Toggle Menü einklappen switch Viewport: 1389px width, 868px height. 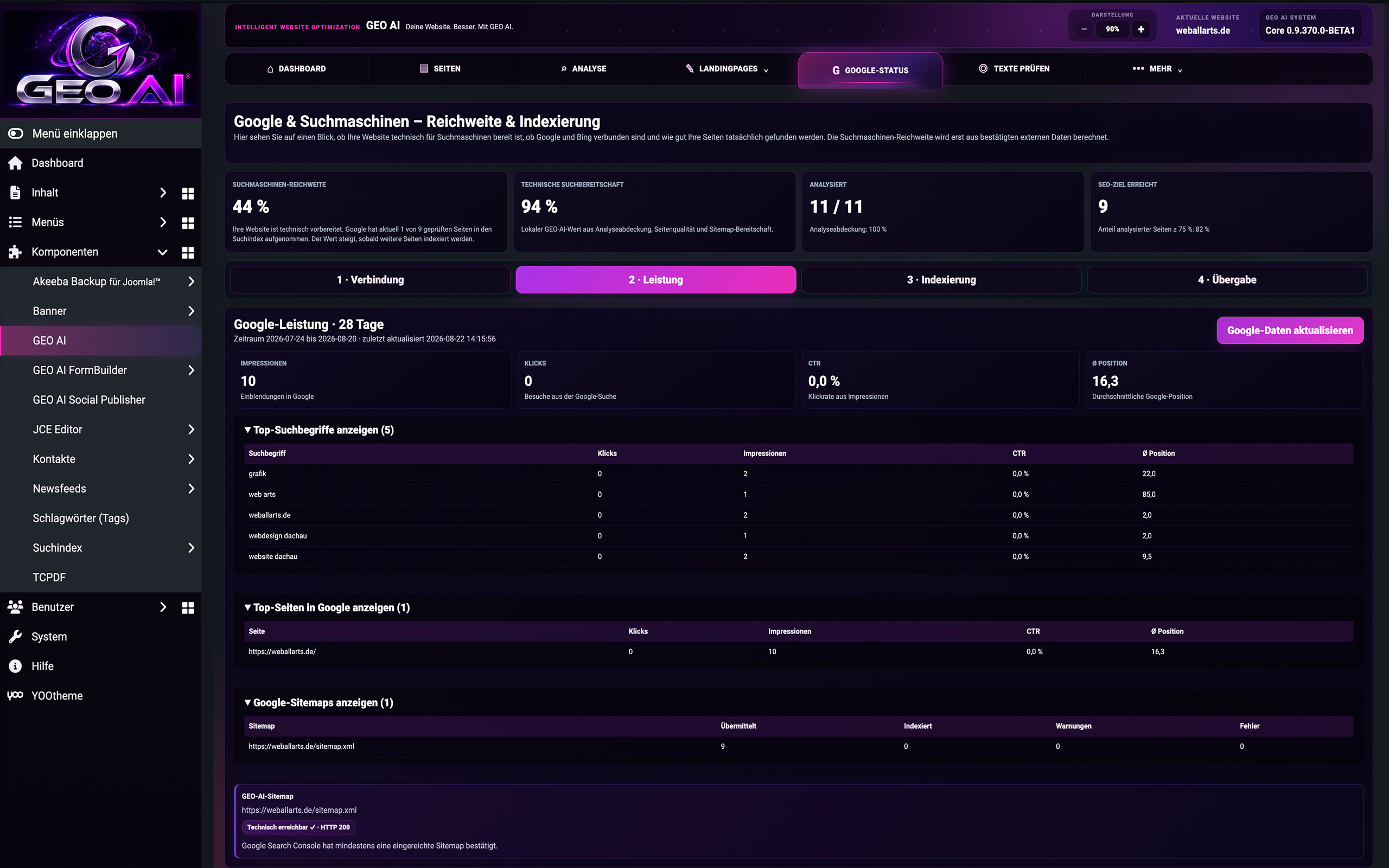point(16,134)
